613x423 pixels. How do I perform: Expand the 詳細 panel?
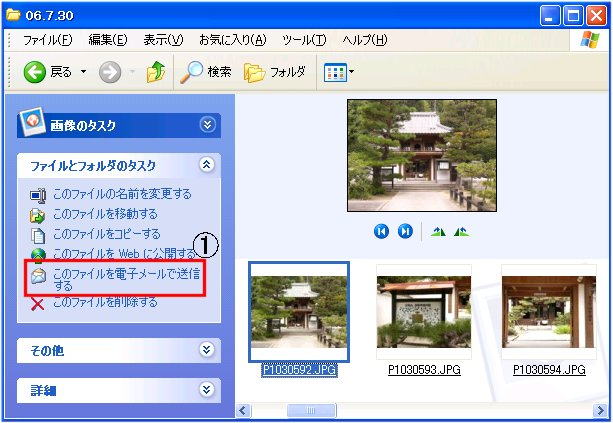(x=207, y=389)
